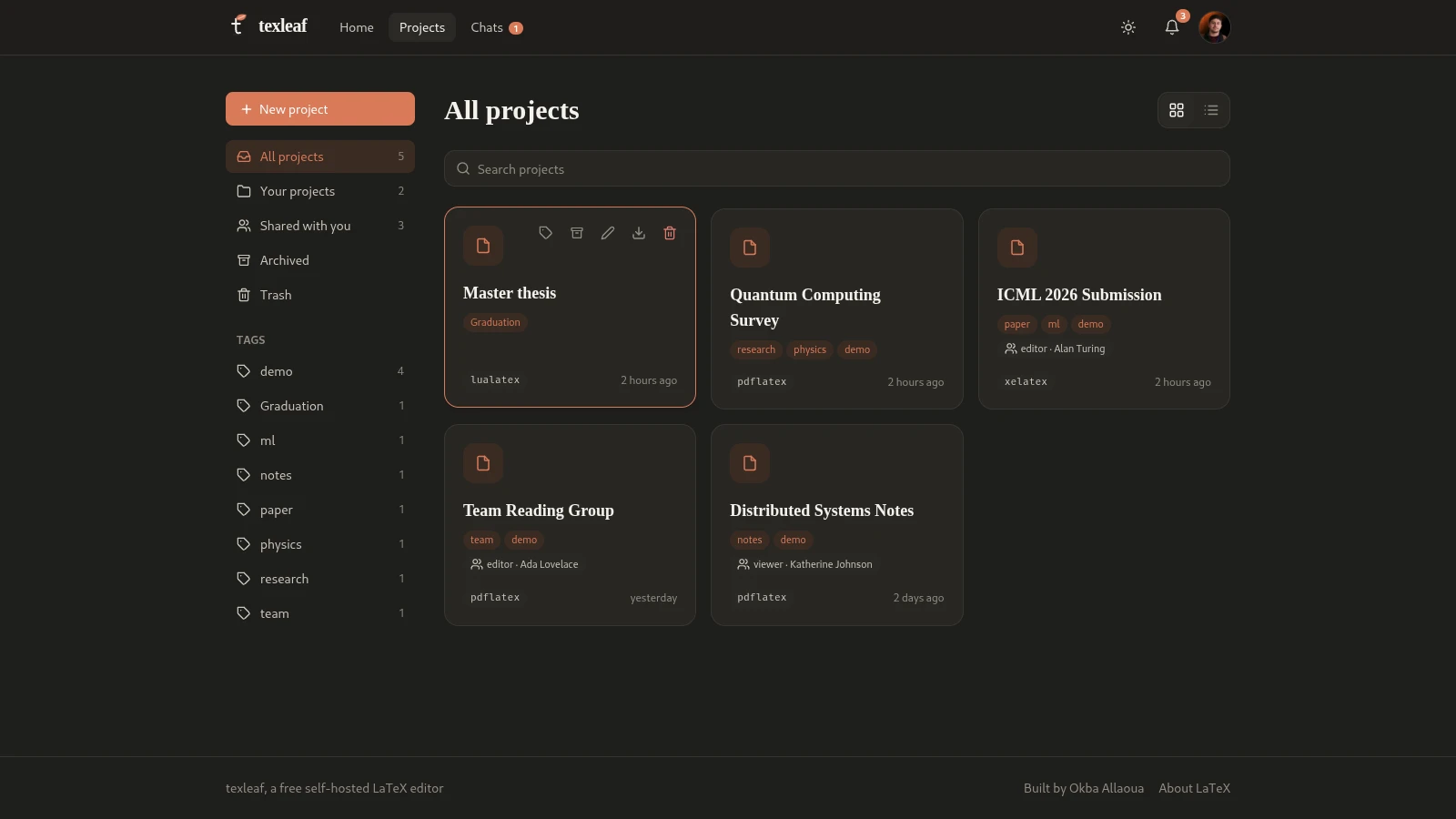Open the About LaTeX footer link
1456x819 pixels.
(x=1194, y=788)
